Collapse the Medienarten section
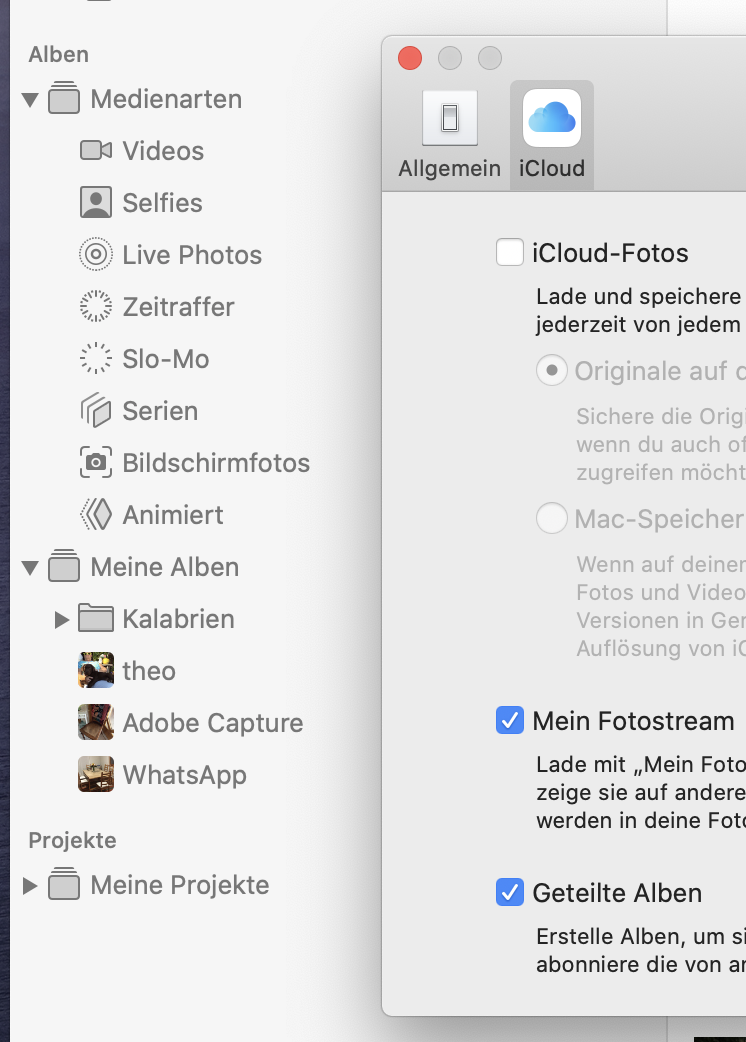This screenshot has width=746, height=1042. [x=30, y=100]
